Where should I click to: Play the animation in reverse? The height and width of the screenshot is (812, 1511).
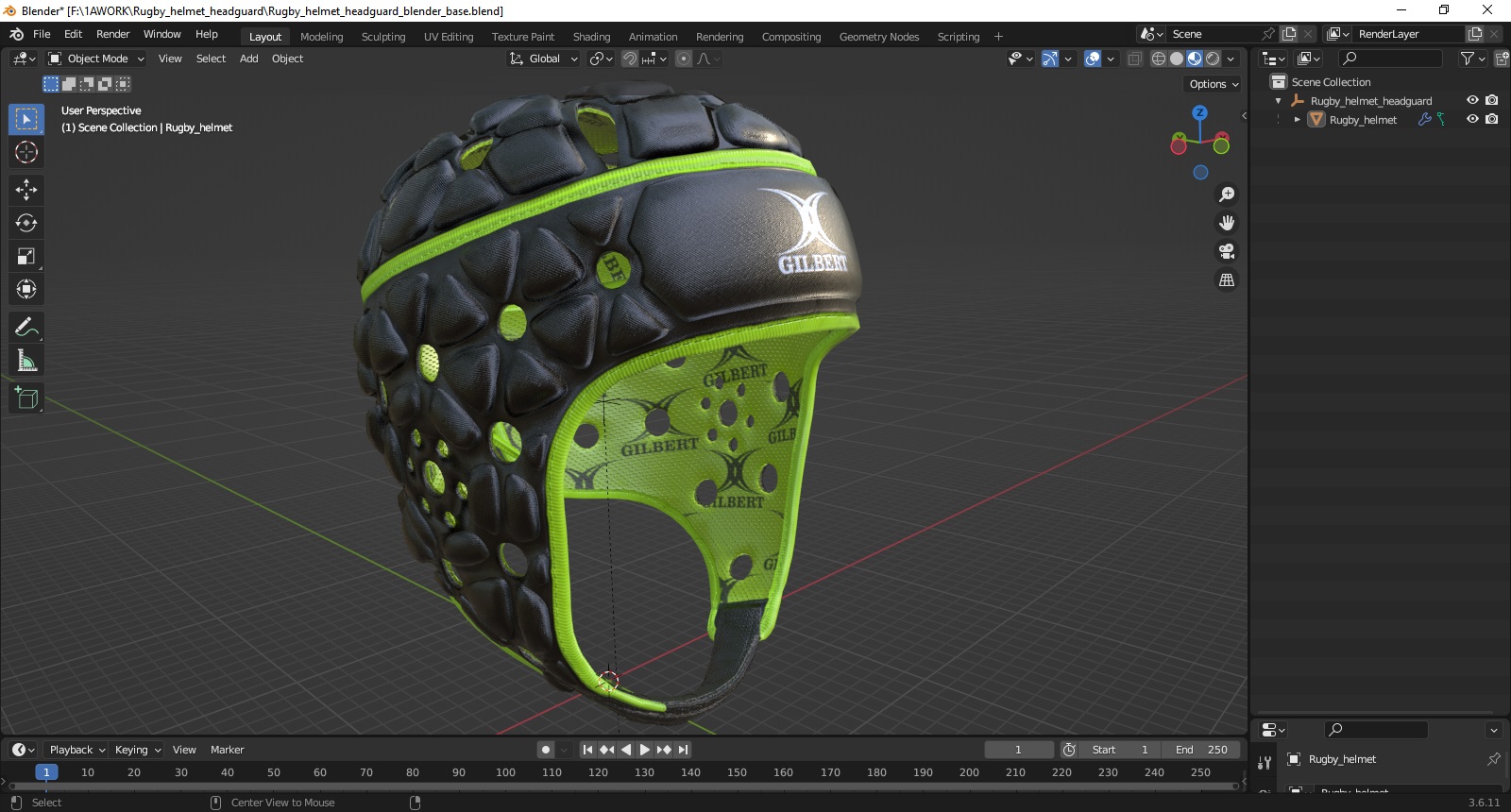pyautogui.click(x=626, y=750)
